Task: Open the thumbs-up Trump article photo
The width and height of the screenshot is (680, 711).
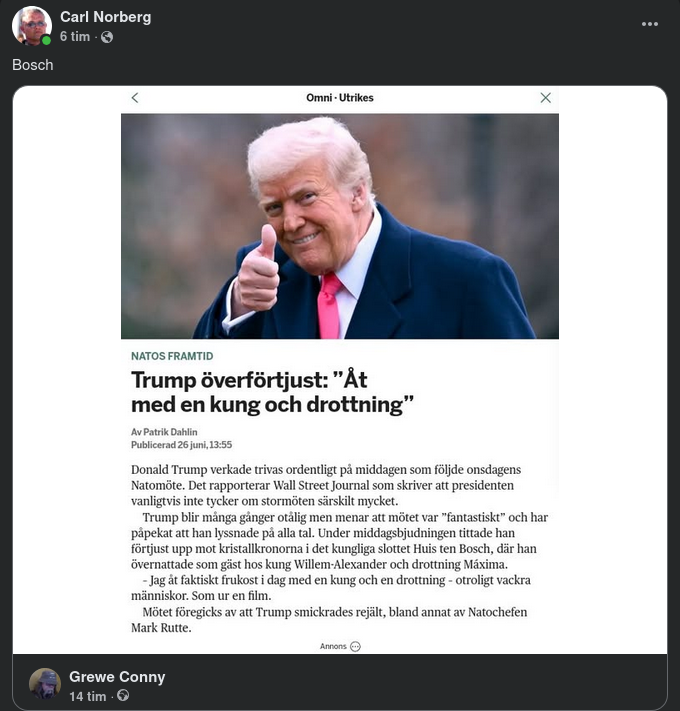Action: [x=340, y=226]
